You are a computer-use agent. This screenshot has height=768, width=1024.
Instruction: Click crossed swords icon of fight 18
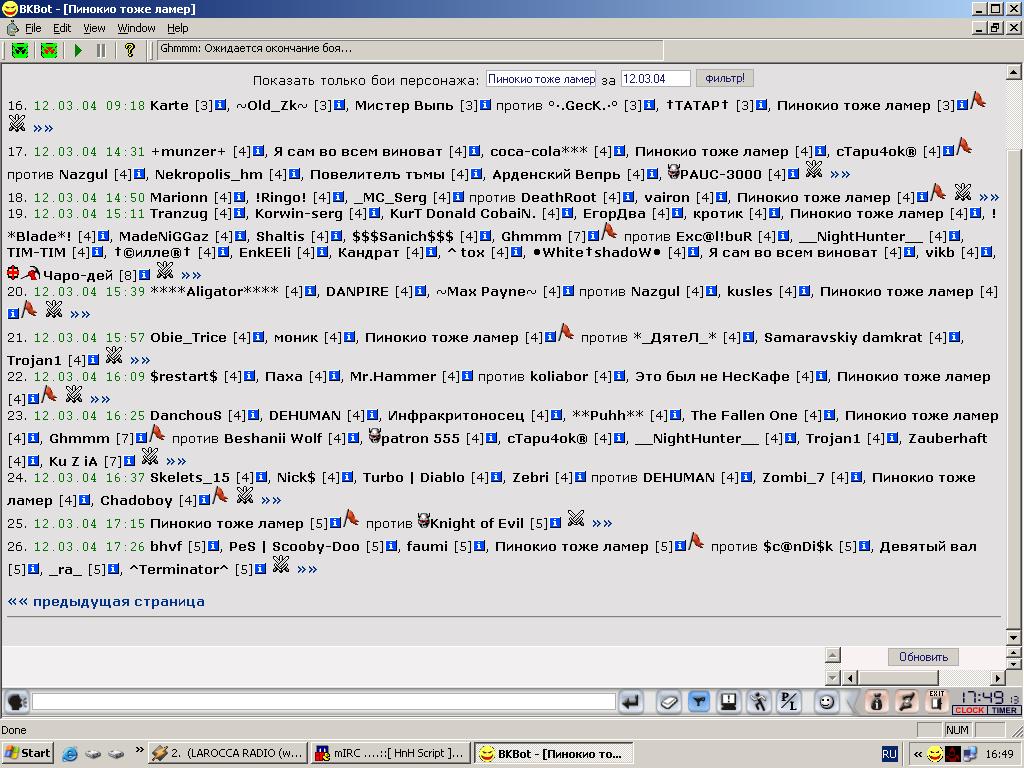[963, 192]
